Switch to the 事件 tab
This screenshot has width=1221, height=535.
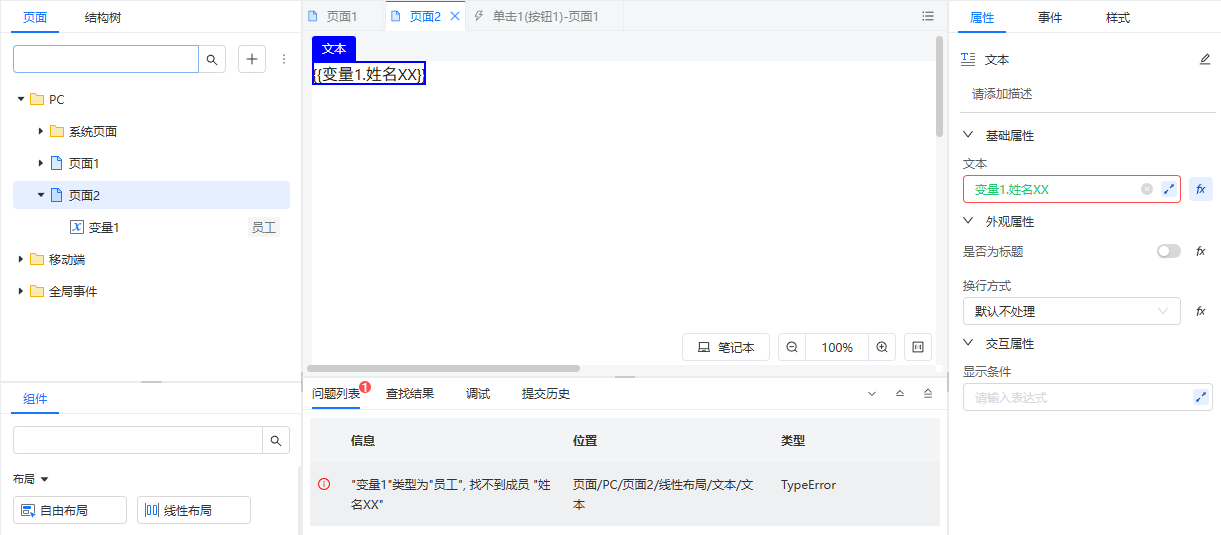tap(1050, 18)
